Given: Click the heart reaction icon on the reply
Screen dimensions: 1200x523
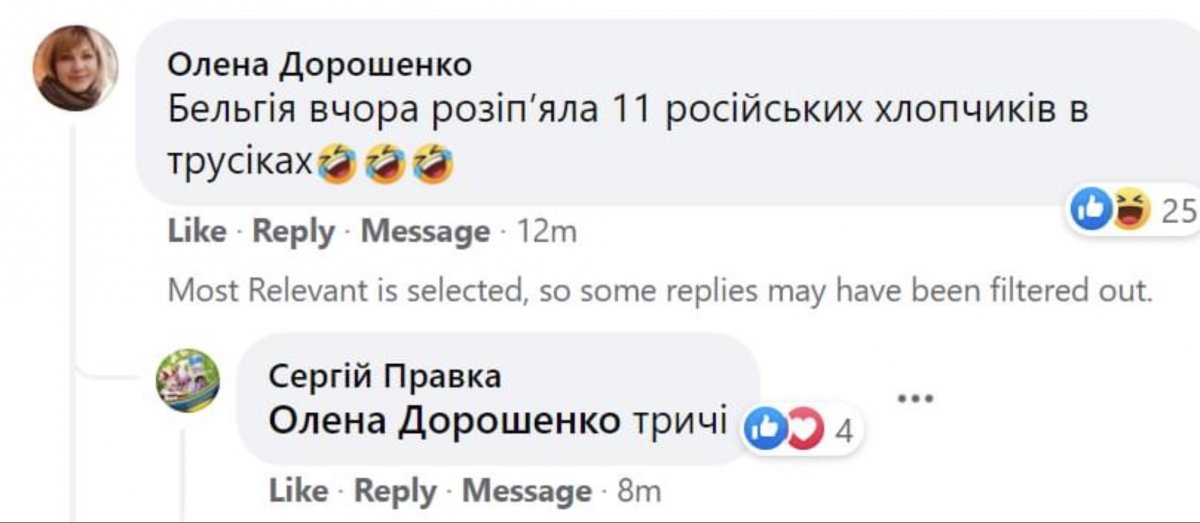Looking at the screenshot, I should pos(805,430).
